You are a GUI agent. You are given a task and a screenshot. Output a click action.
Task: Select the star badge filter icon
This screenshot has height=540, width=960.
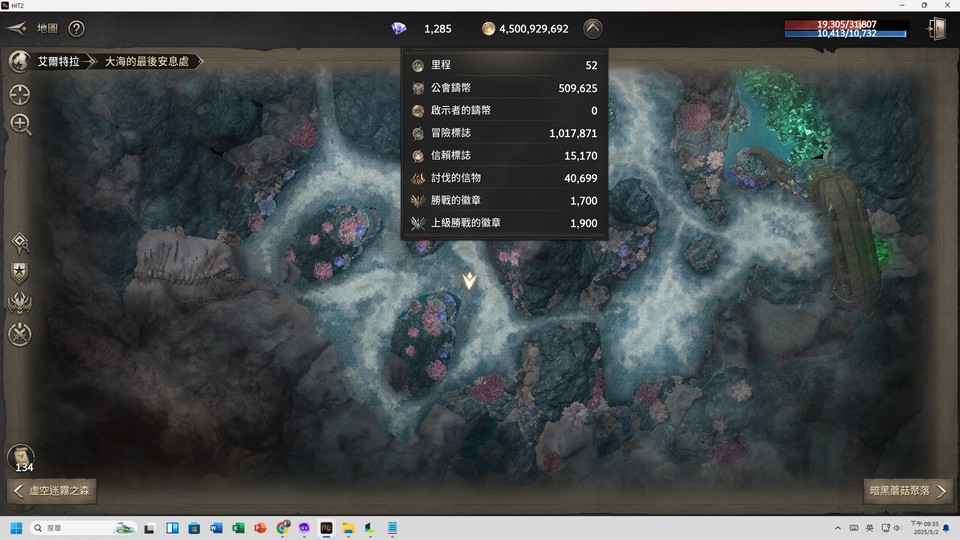[x=20, y=273]
